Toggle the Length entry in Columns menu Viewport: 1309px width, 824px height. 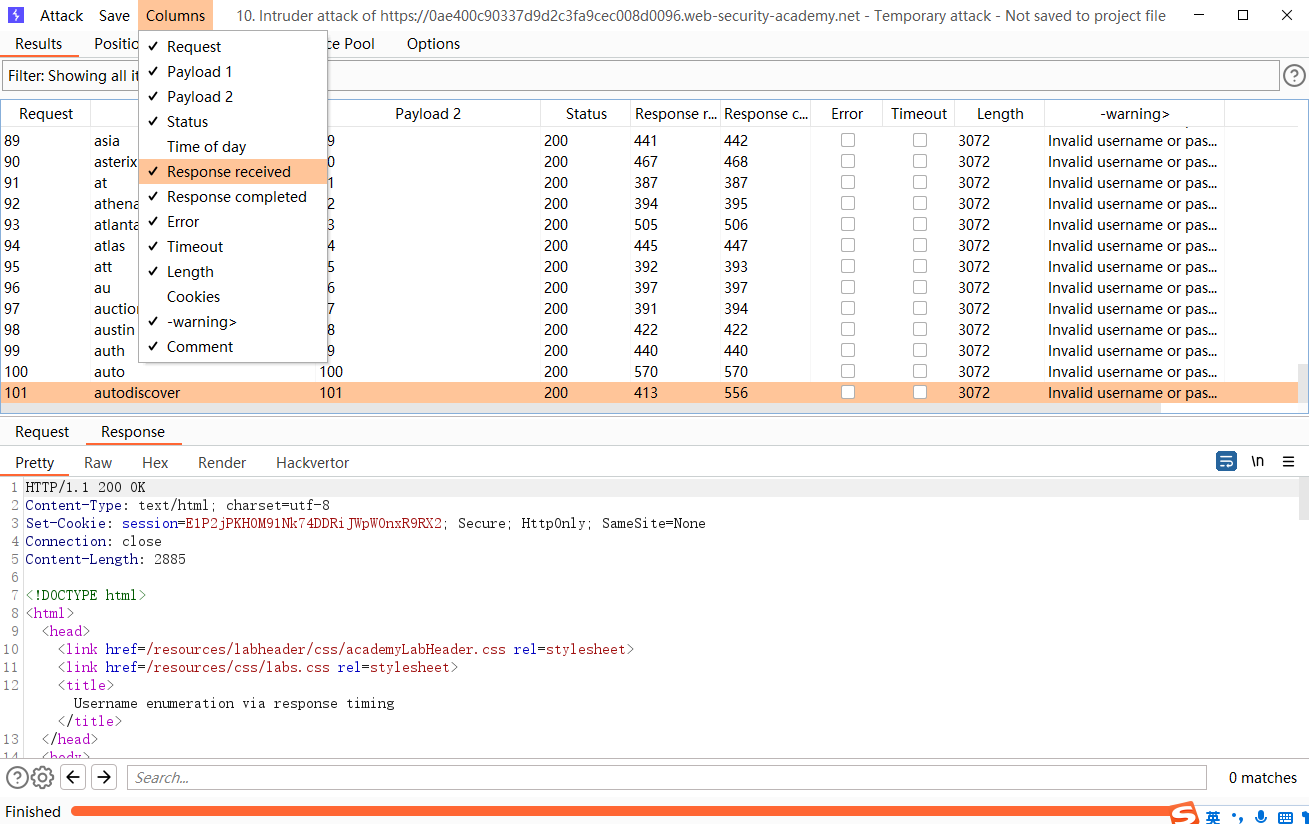tap(233, 271)
